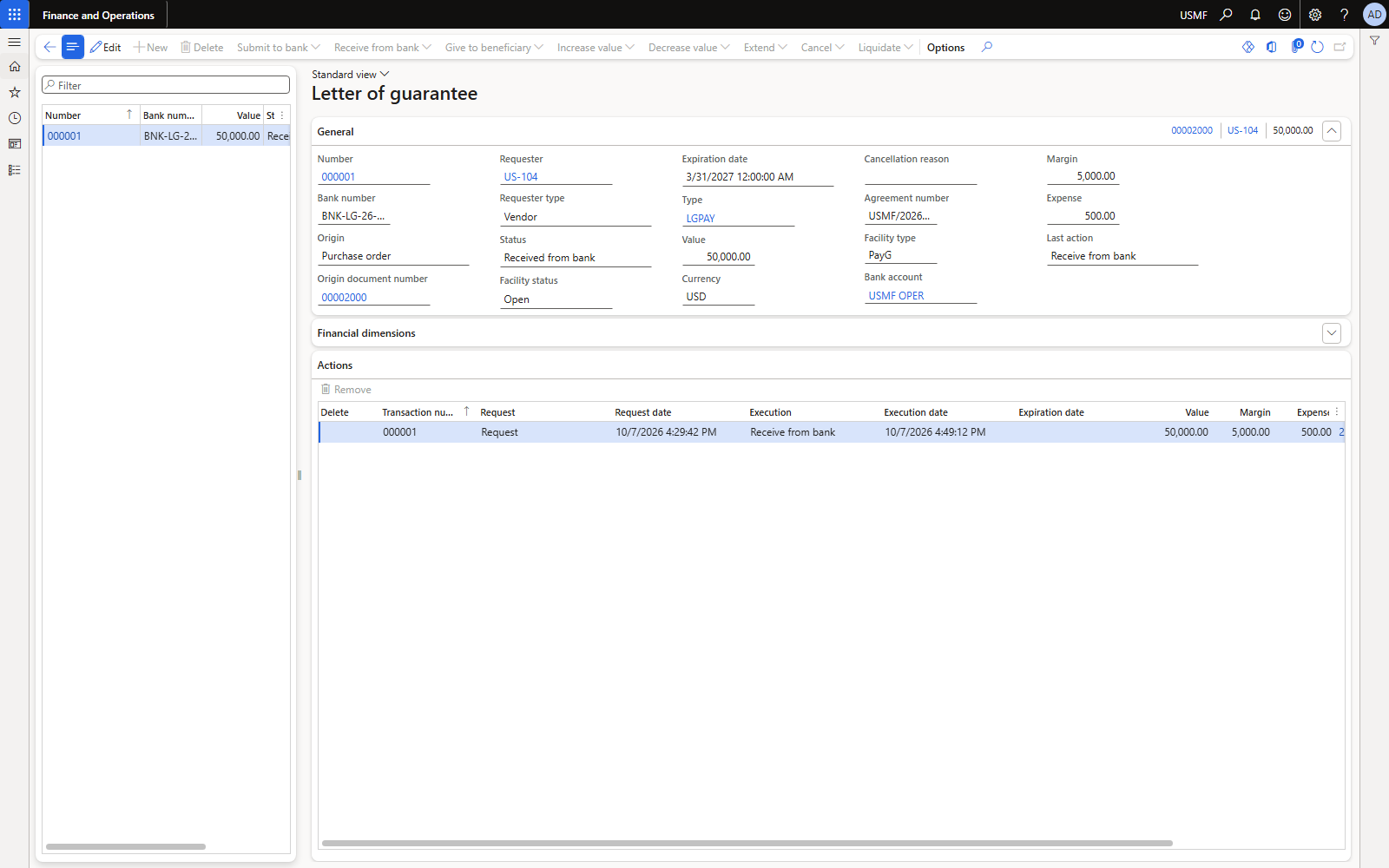Click the action bar search magnifier

tap(987, 47)
